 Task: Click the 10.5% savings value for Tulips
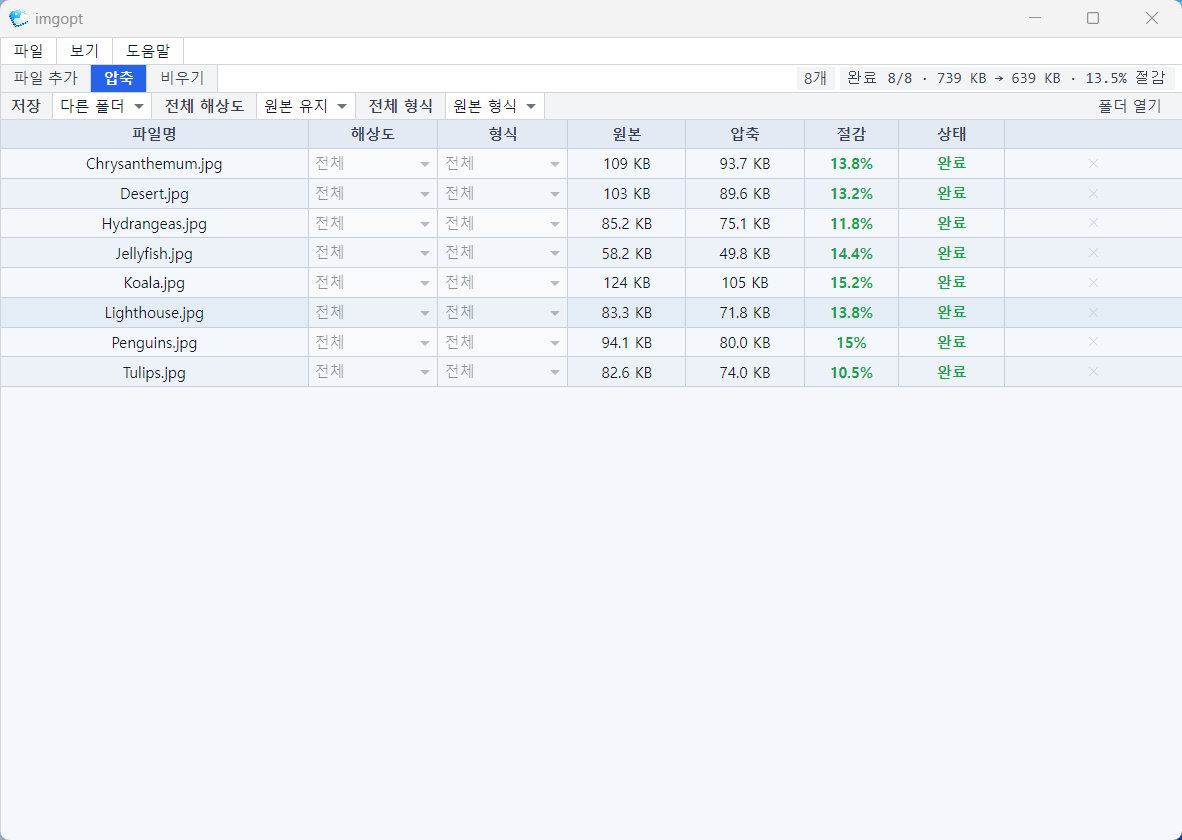click(851, 372)
